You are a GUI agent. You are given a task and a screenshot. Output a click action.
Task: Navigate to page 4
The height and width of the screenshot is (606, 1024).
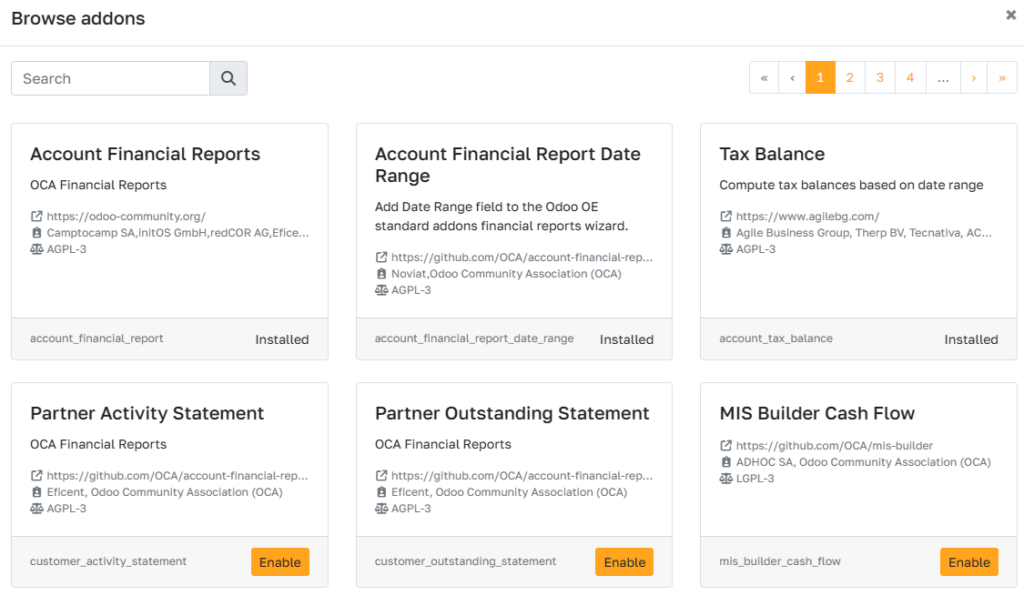[910, 77]
